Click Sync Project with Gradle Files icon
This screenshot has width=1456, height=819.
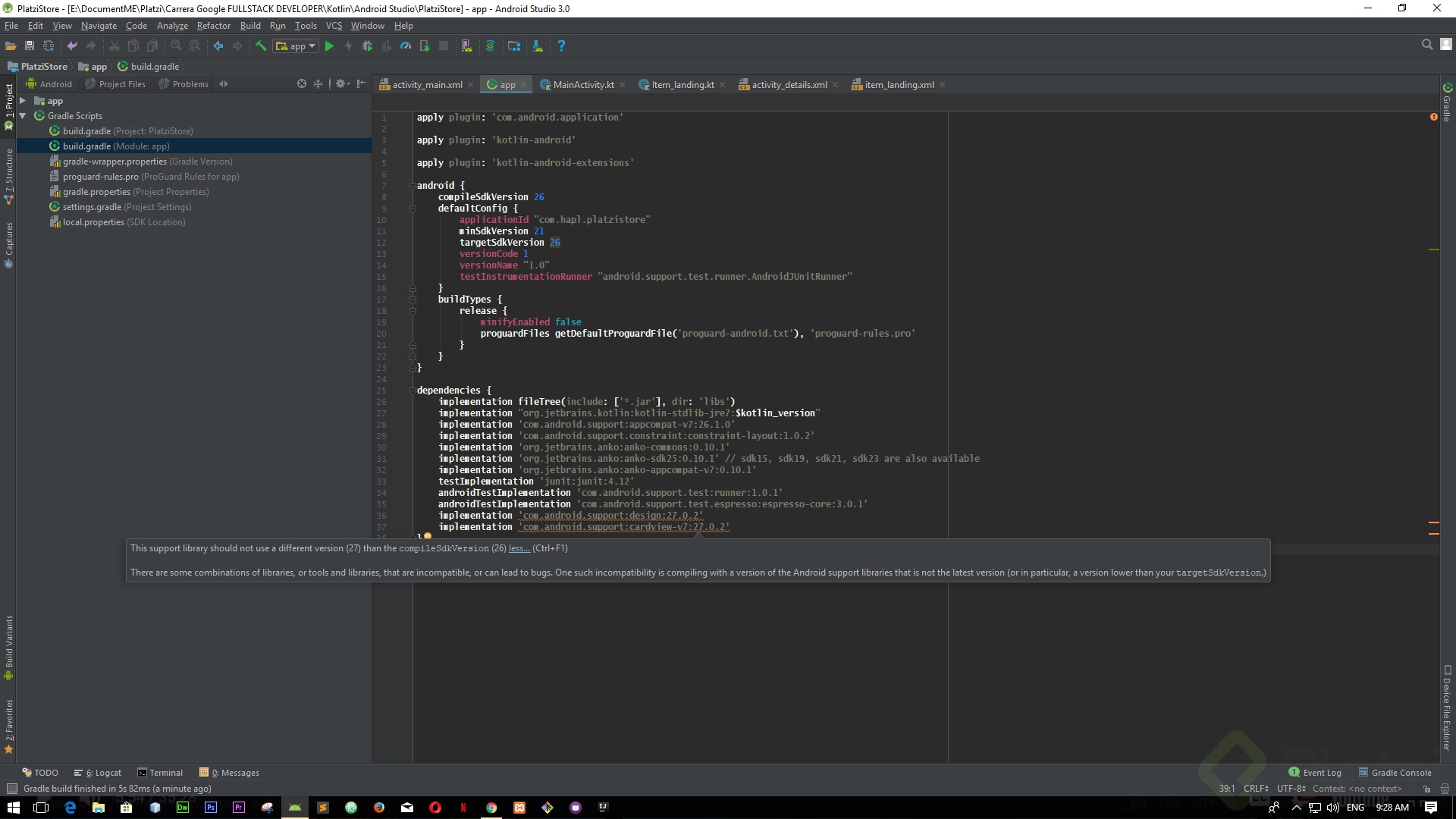490,46
